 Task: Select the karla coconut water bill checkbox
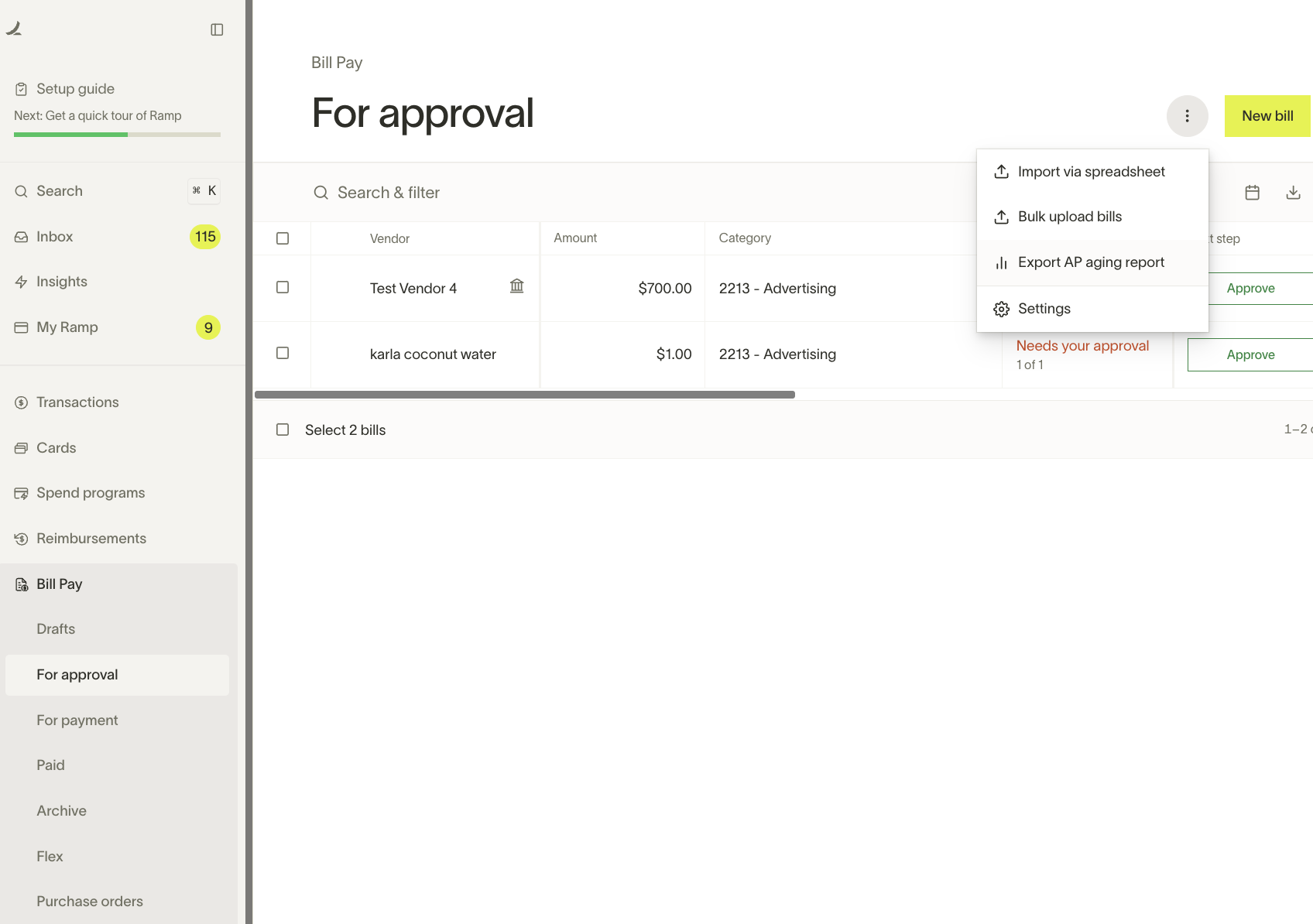click(x=283, y=353)
